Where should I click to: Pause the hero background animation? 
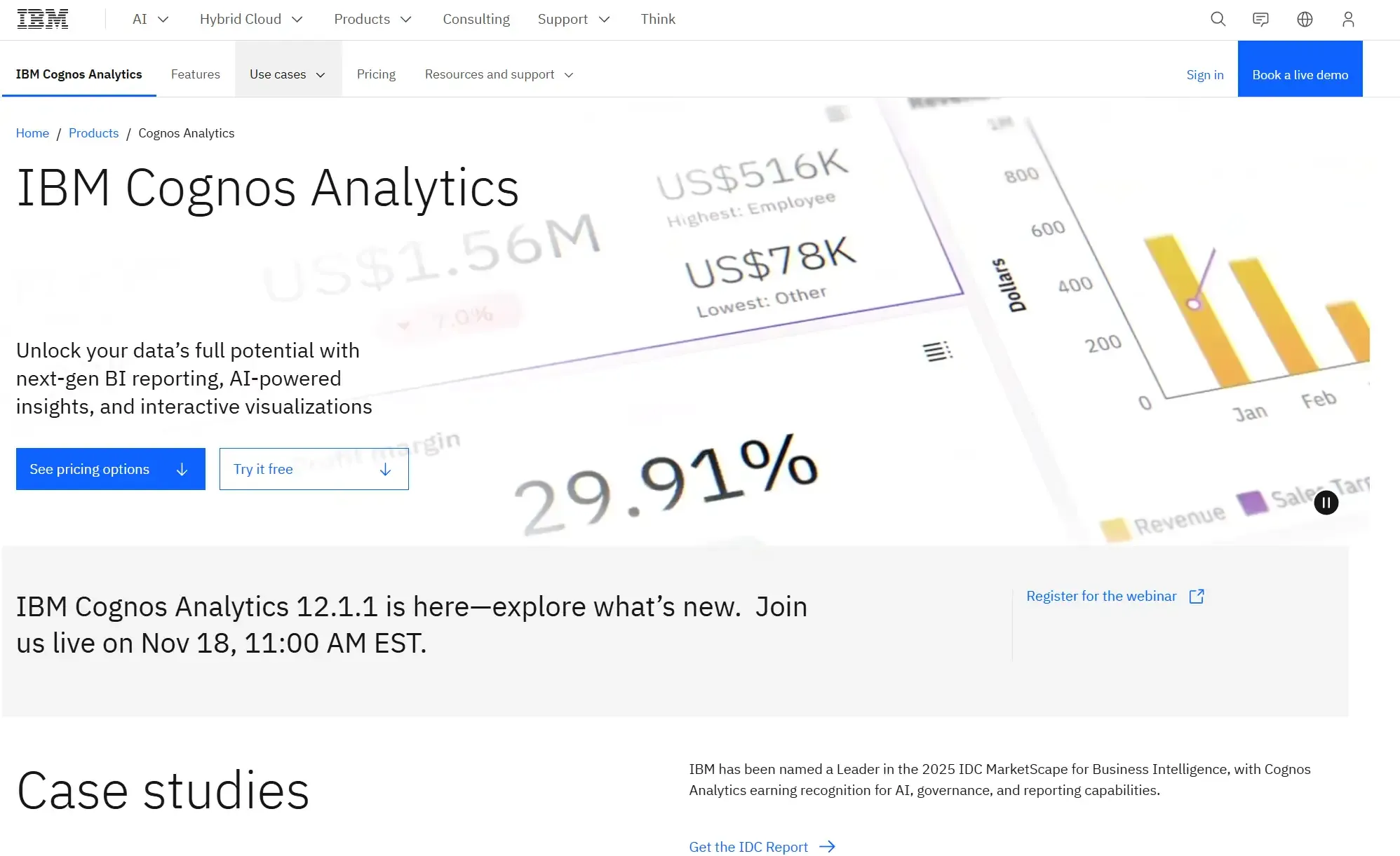[1326, 503]
